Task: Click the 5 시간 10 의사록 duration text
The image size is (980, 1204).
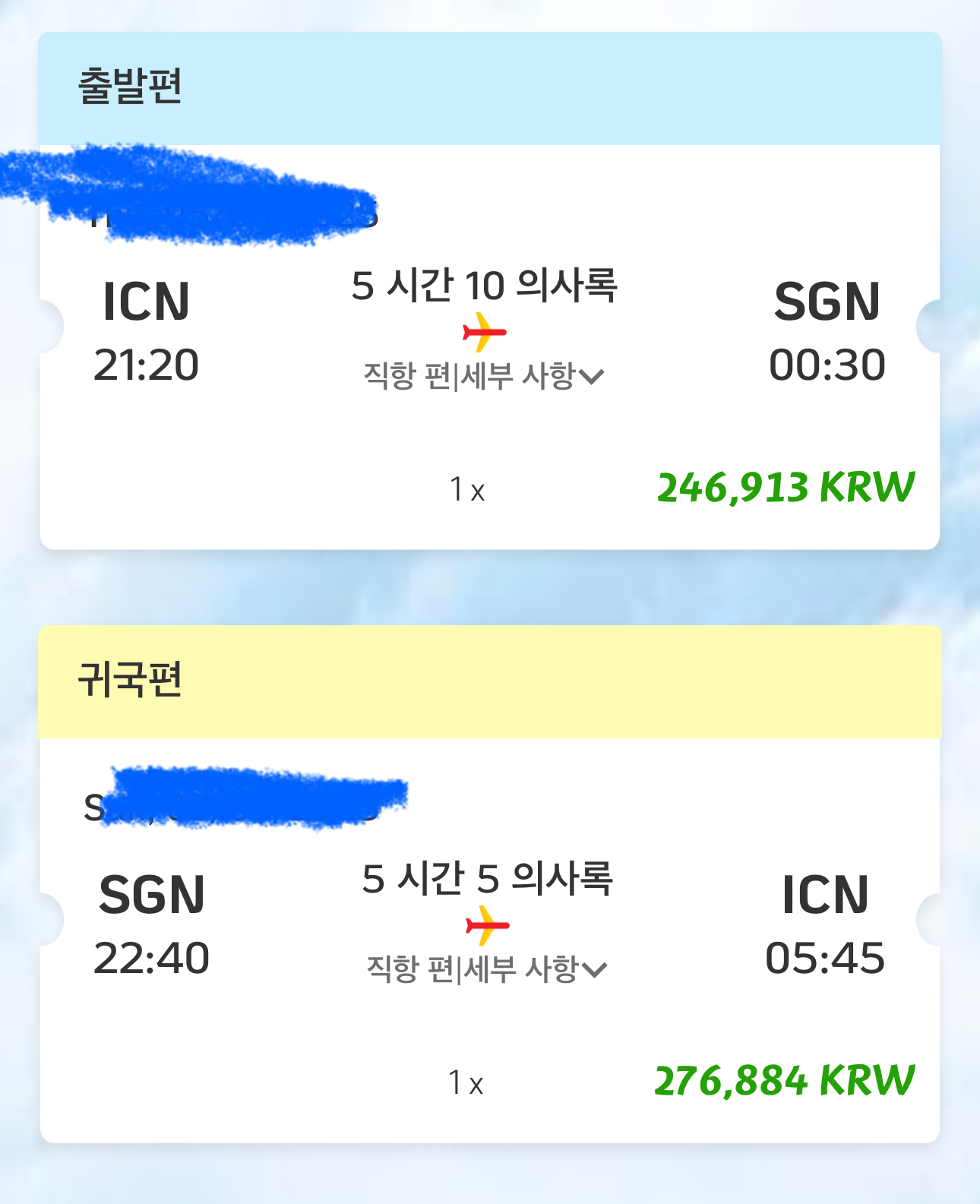Action: tap(484, 286)
